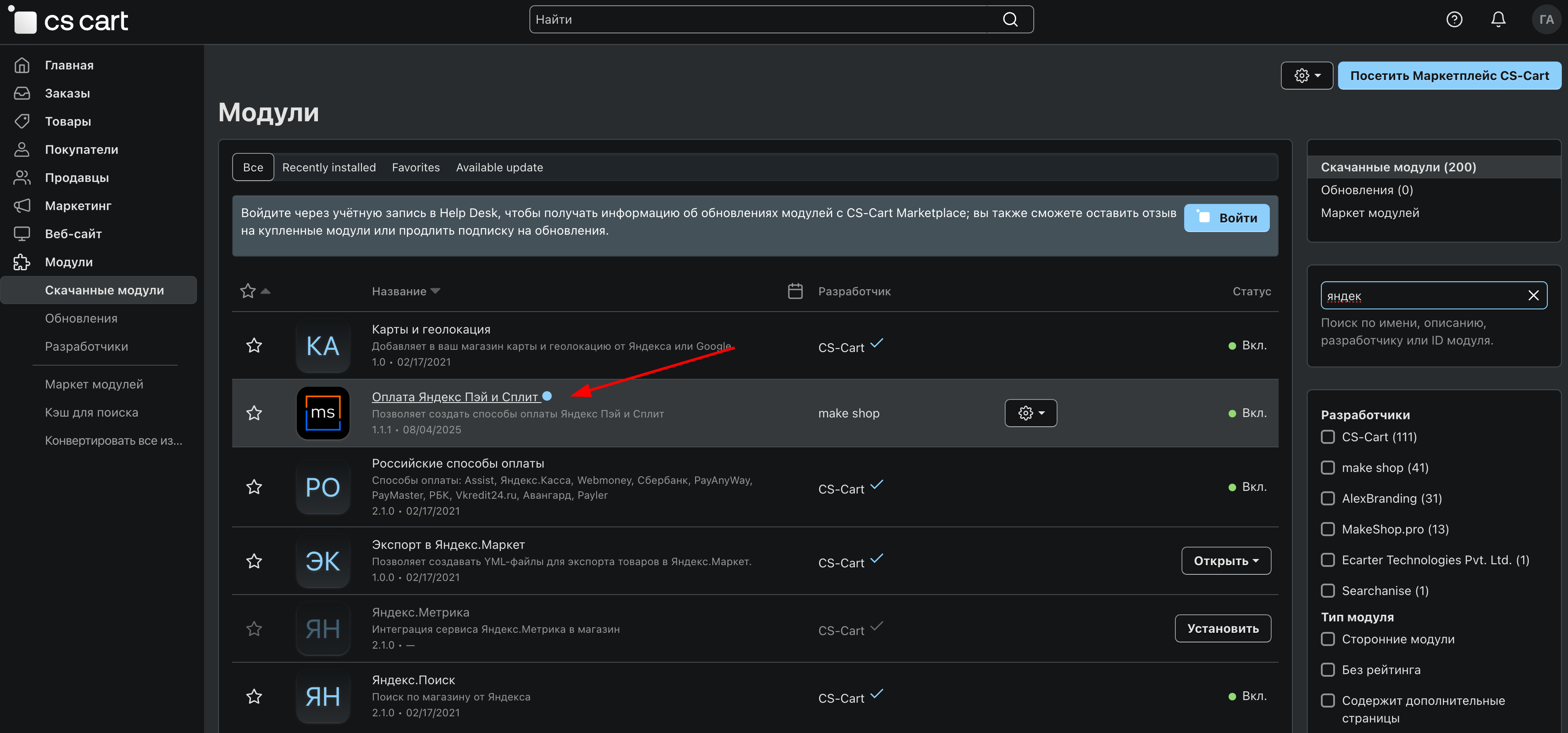This screenshot has width=1568, height=733.
Task: Click the calendar sort icon in table header
Action: click(x=795, y=291)
